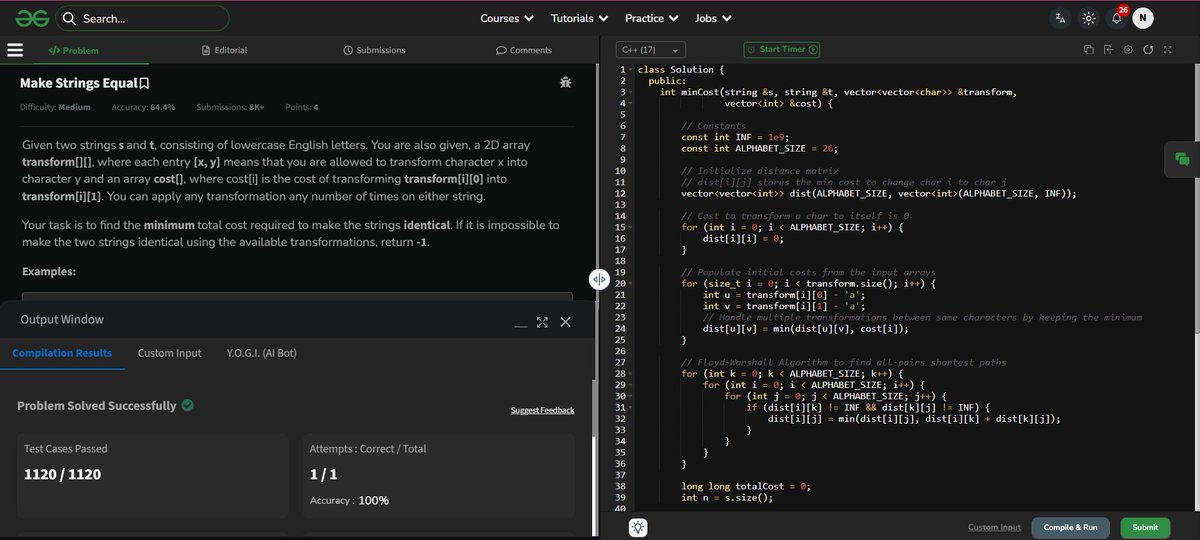1200x540 pixels.
Task: Expand the Output Window to fullscreen
Action: [543, 322]
